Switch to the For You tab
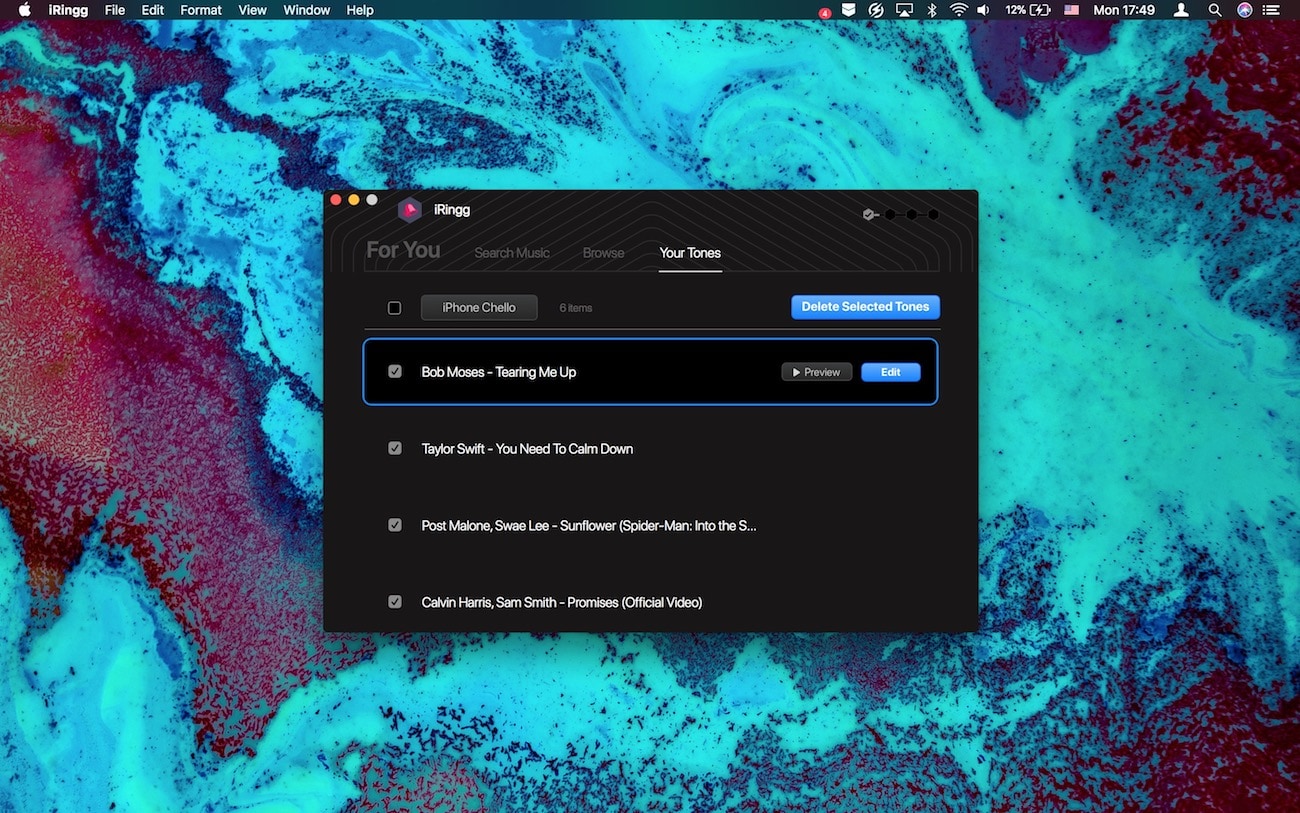Viewport: 1300px width, 813px height. tap(403, 250)
